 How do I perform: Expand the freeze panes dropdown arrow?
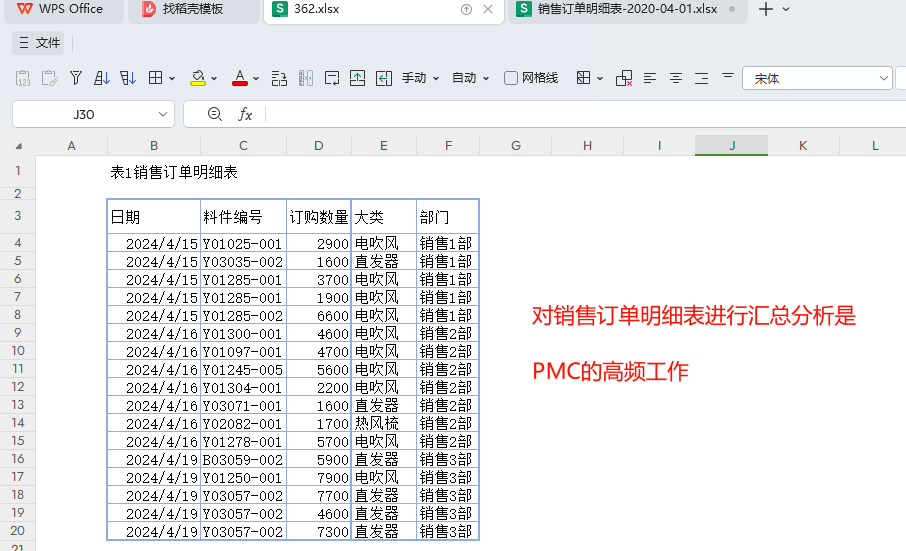coord(600,78)
